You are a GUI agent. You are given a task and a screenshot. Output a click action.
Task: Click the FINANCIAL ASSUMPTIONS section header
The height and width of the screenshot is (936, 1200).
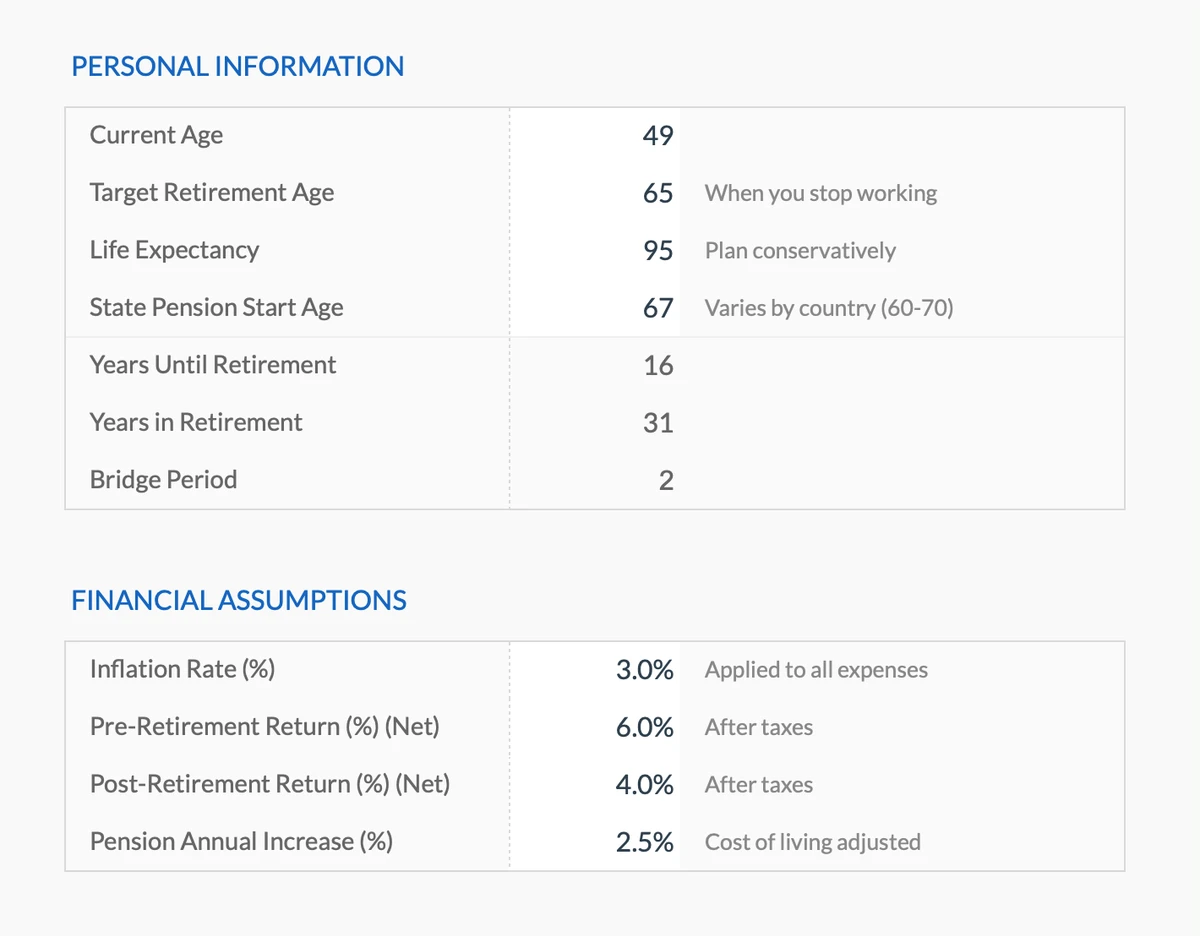coord(239,600)
